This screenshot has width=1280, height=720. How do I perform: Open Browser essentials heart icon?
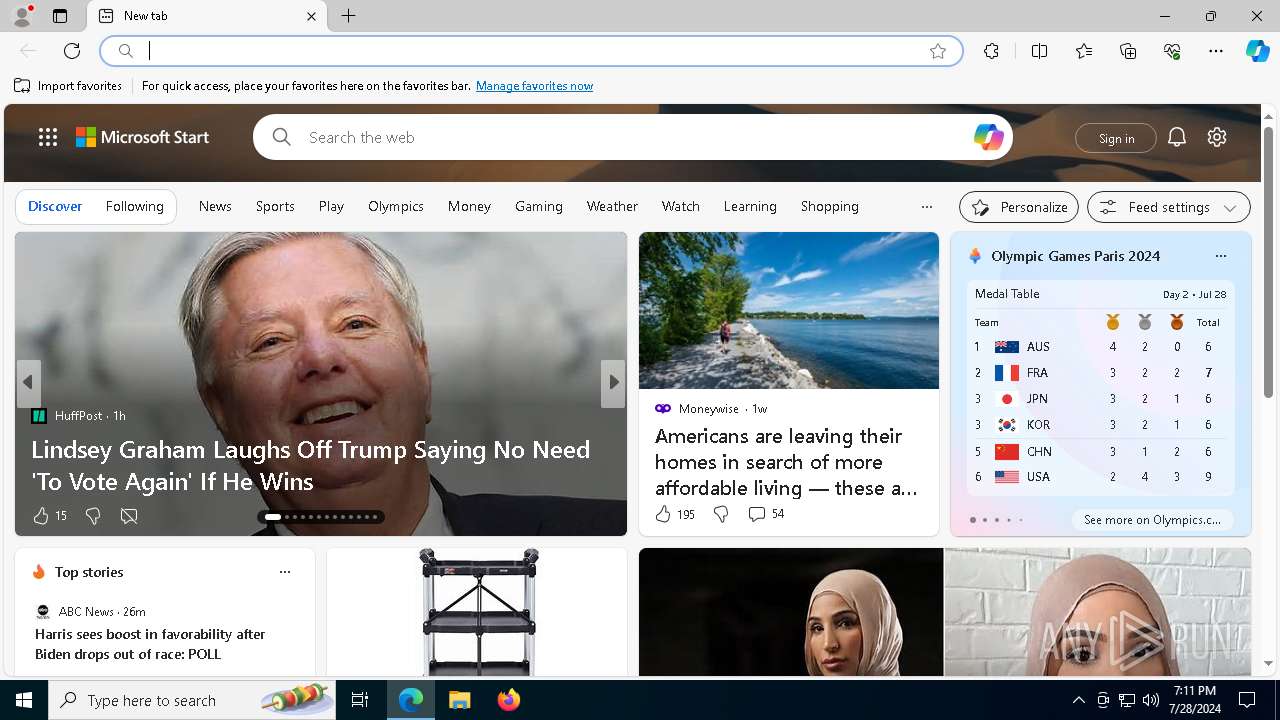coord(1172,51)
